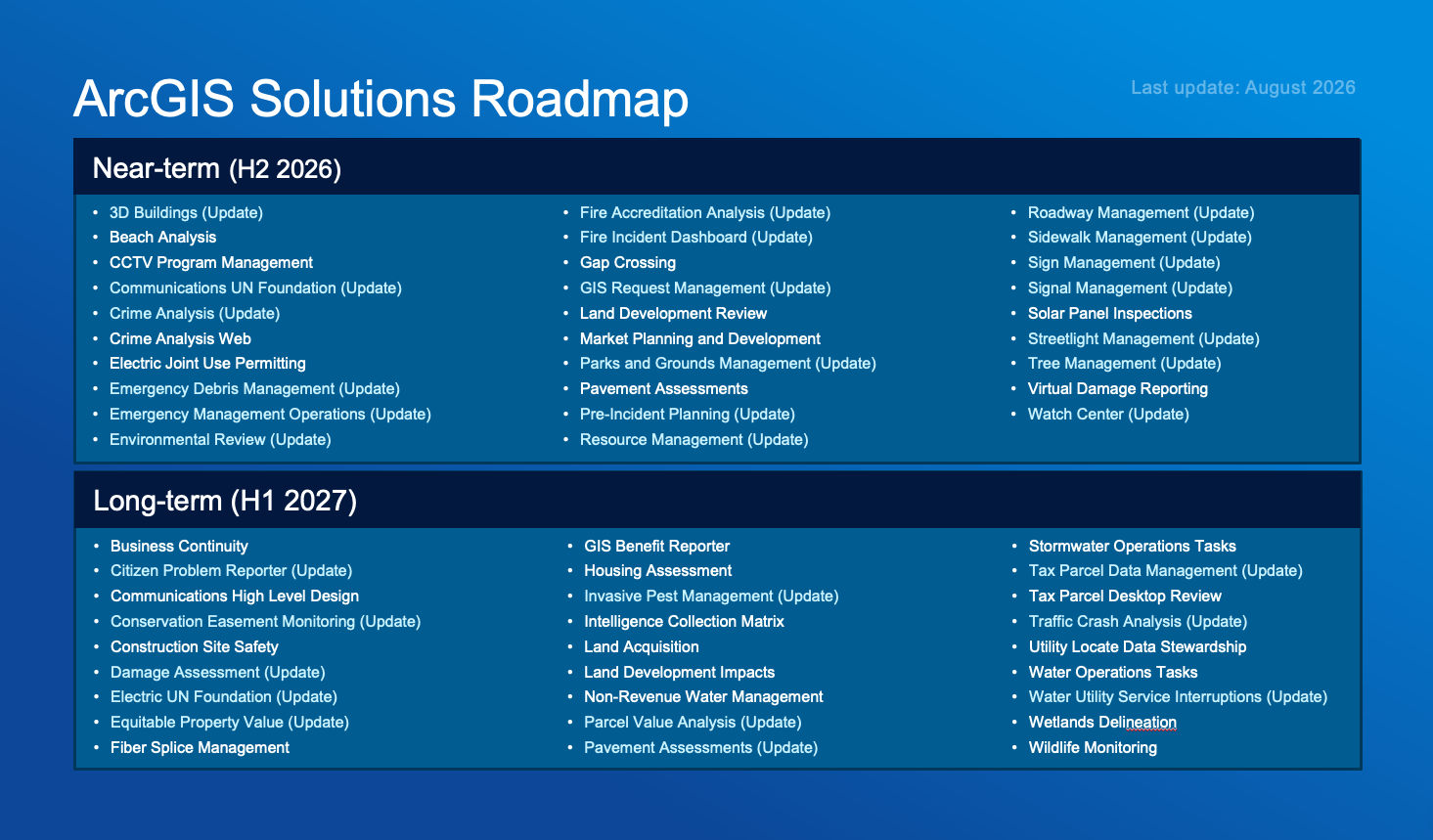Image resolution: width=1433 pixels, height=840 pixels.
Task: Click long-term "Pavement Assessments (Update)"
Action: click(x=700, y=748)
